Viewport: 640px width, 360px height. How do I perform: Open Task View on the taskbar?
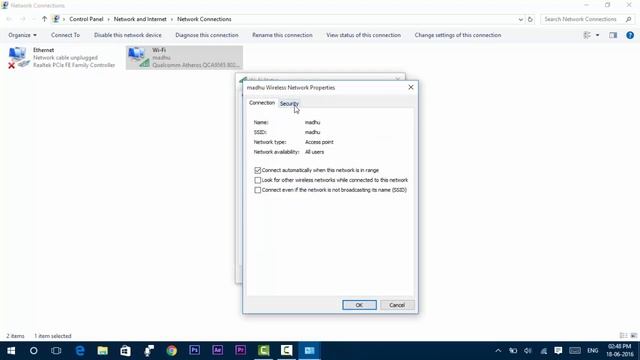click(x=56, y=351)
